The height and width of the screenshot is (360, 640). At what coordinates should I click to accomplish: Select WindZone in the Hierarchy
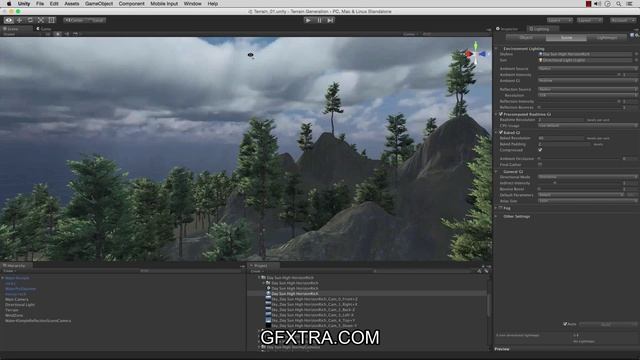click(x=14, y=316)
